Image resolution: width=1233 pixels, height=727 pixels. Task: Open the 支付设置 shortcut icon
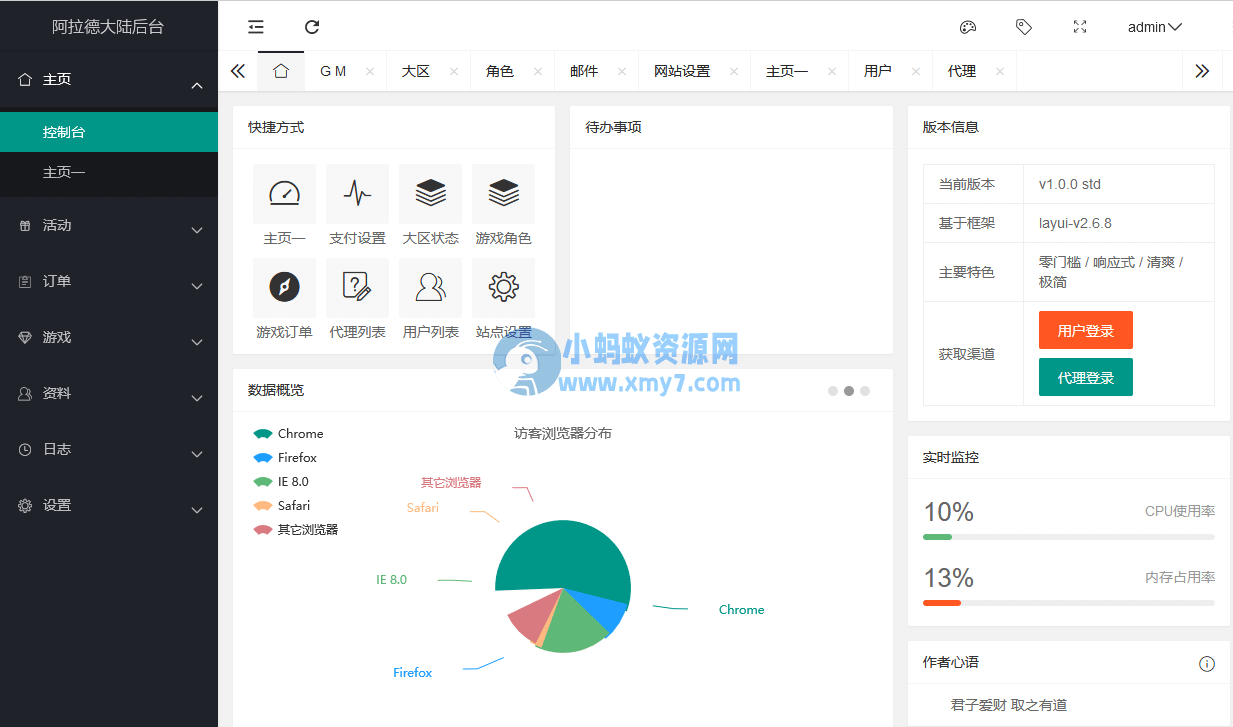tap(357, 194)
